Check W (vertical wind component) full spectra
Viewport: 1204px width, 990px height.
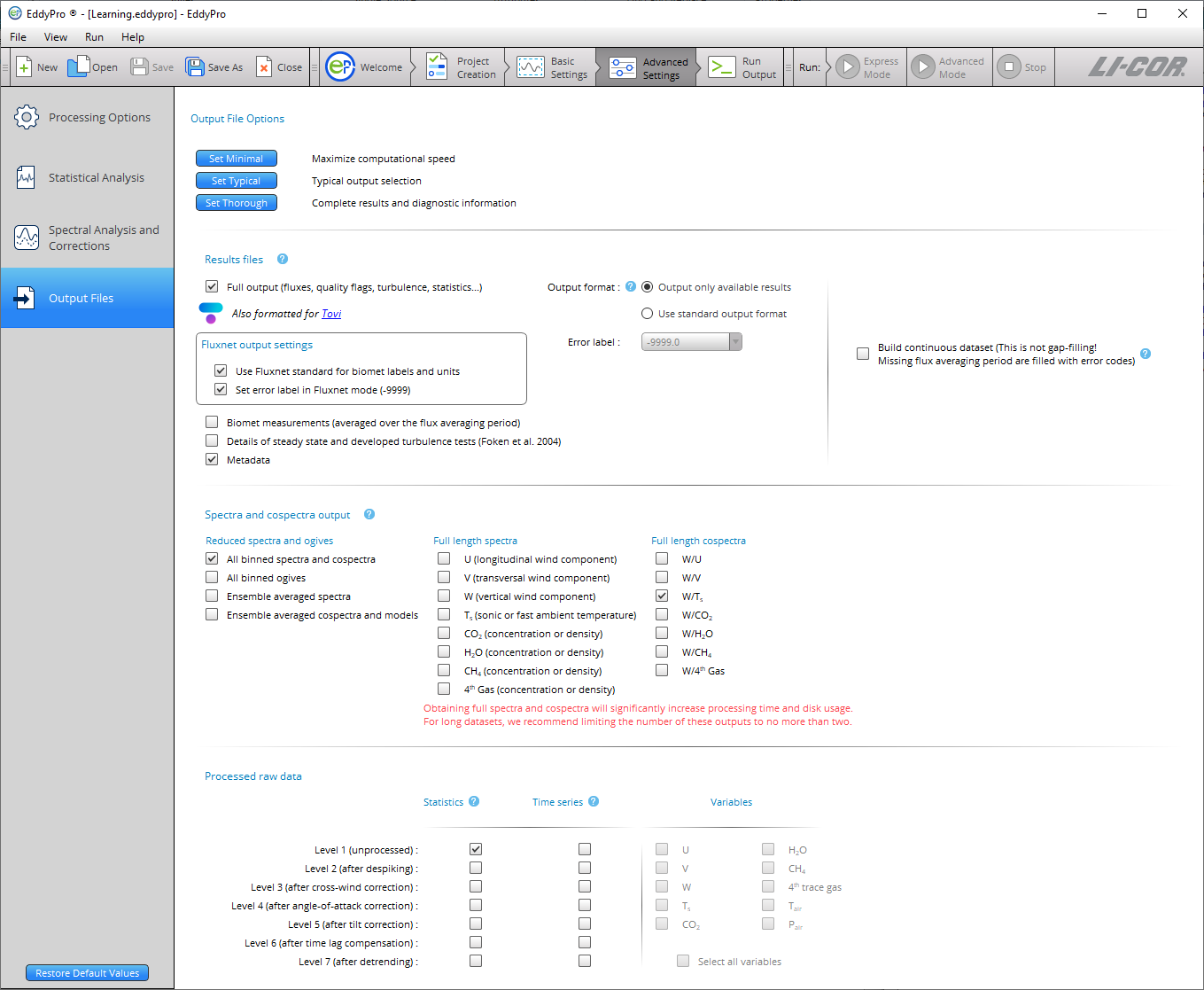click(x=444, y=596)
